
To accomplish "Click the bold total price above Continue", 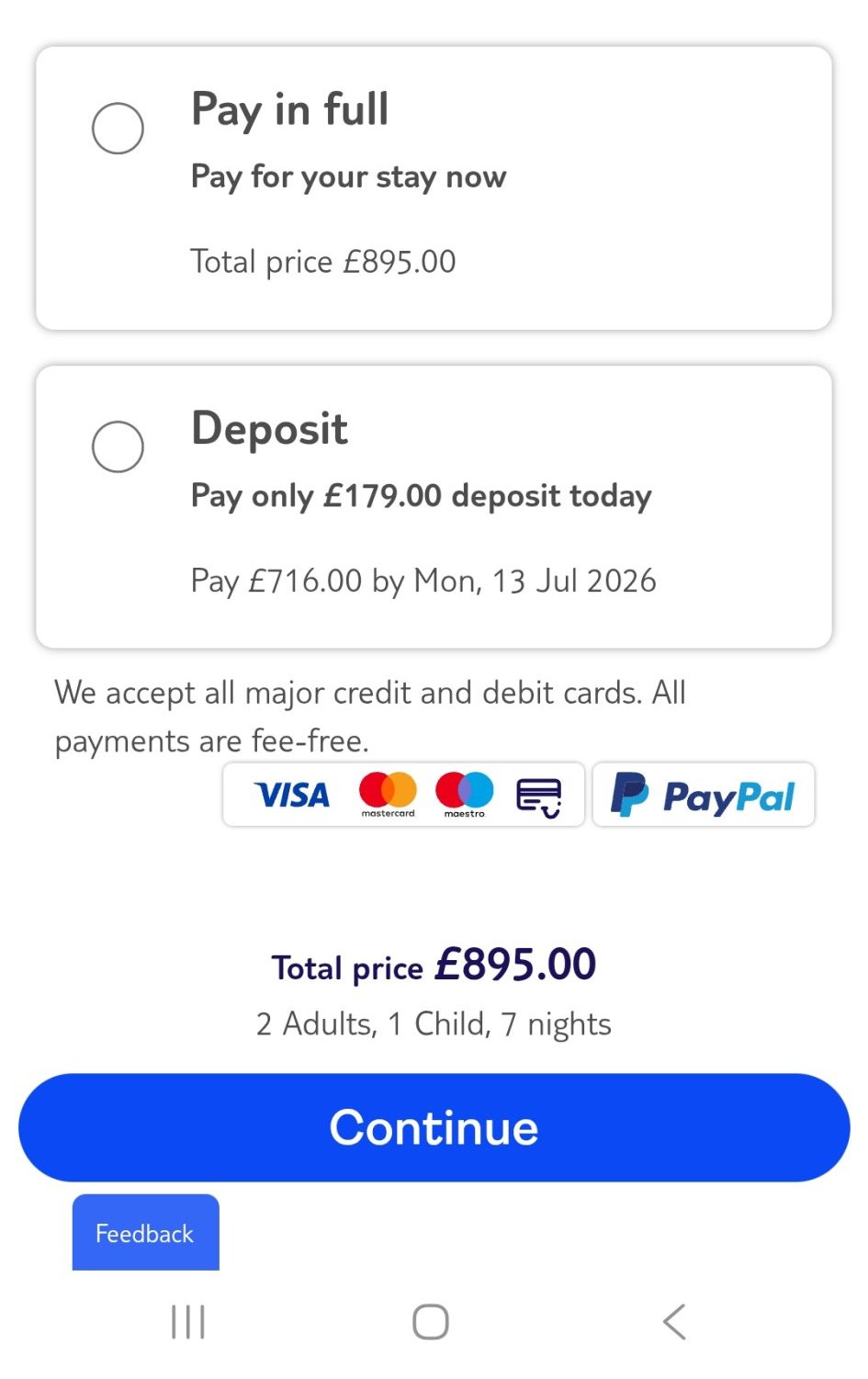I will point(434,966).
